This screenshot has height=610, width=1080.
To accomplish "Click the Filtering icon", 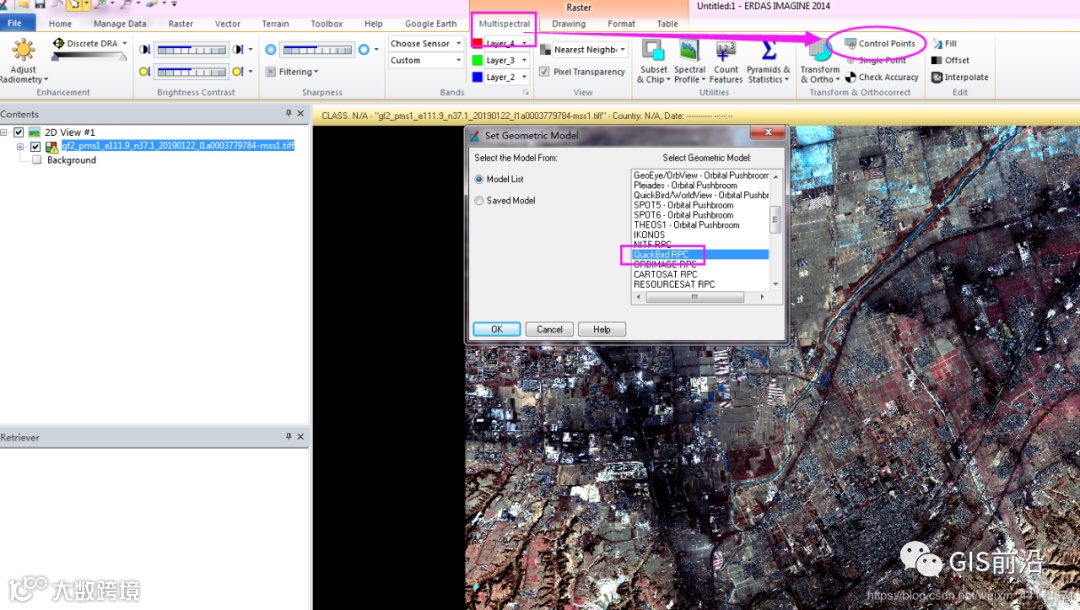I will [271, 72].
